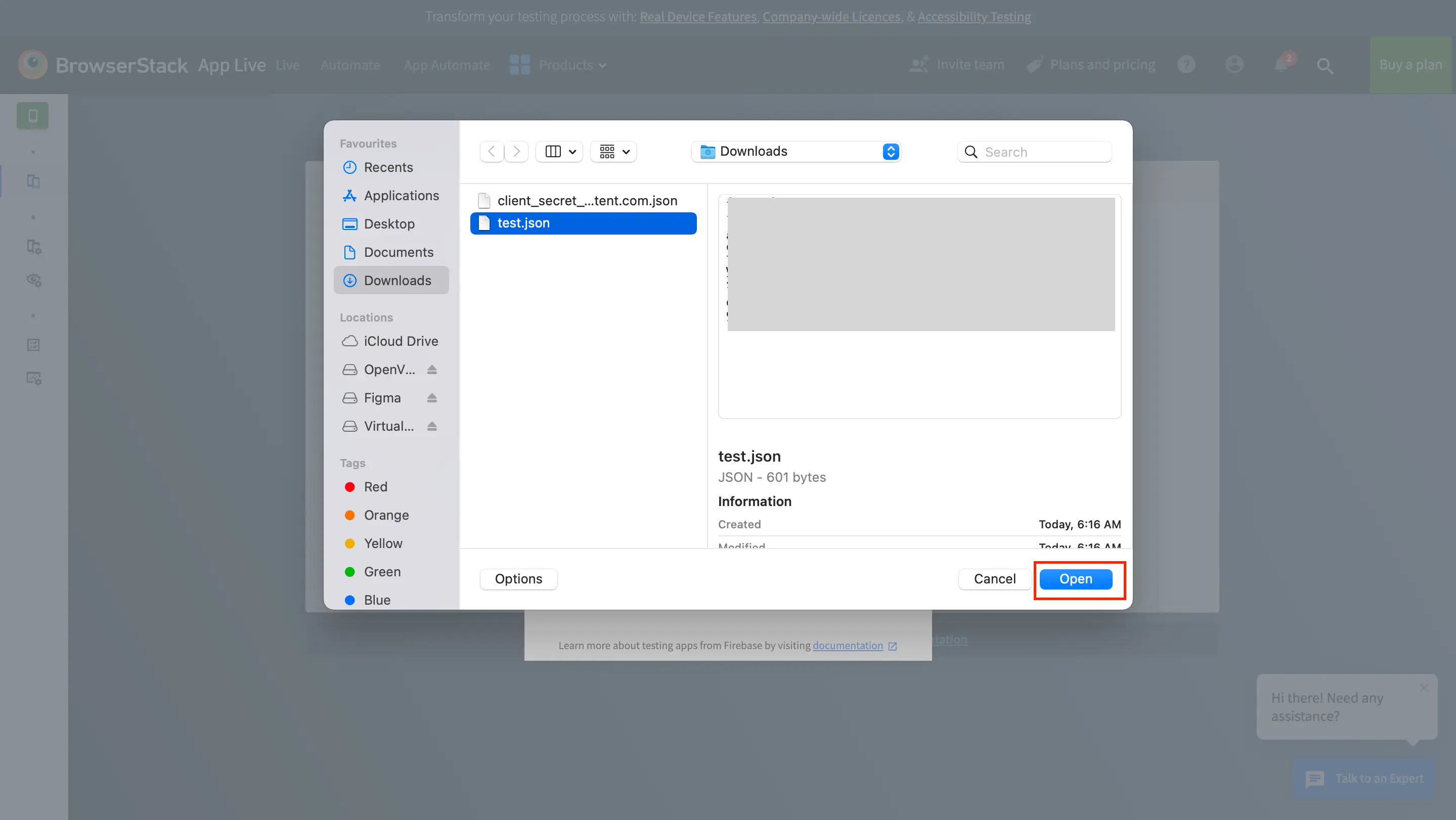Select the client_secret json file
This screenshot has height=820, width=1456.
[586, 201]
